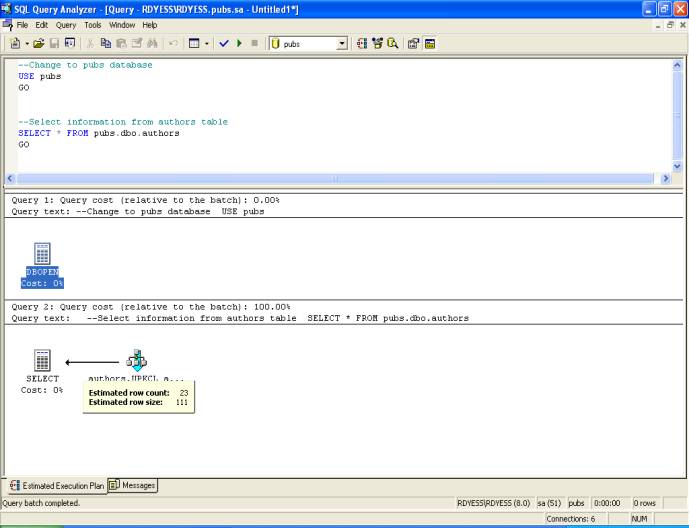
Task: Click the 'pubs' status bar entry
Action: (576, 503)
